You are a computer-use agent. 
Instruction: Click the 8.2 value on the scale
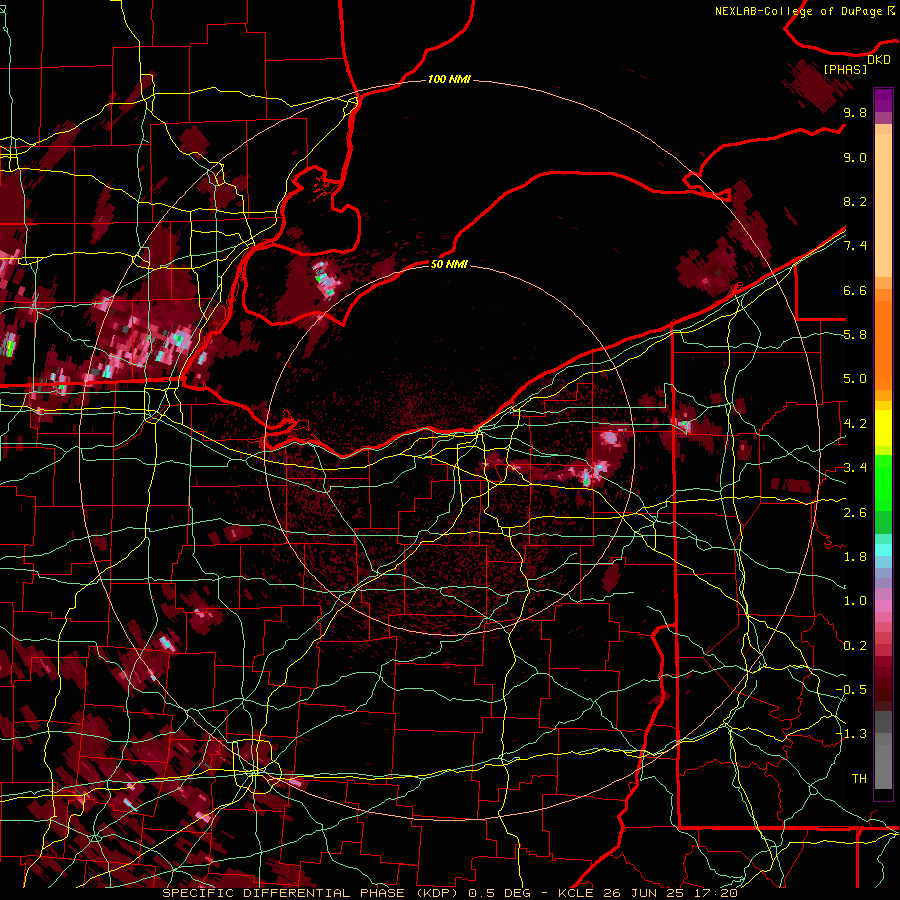[x=855, y=201]
